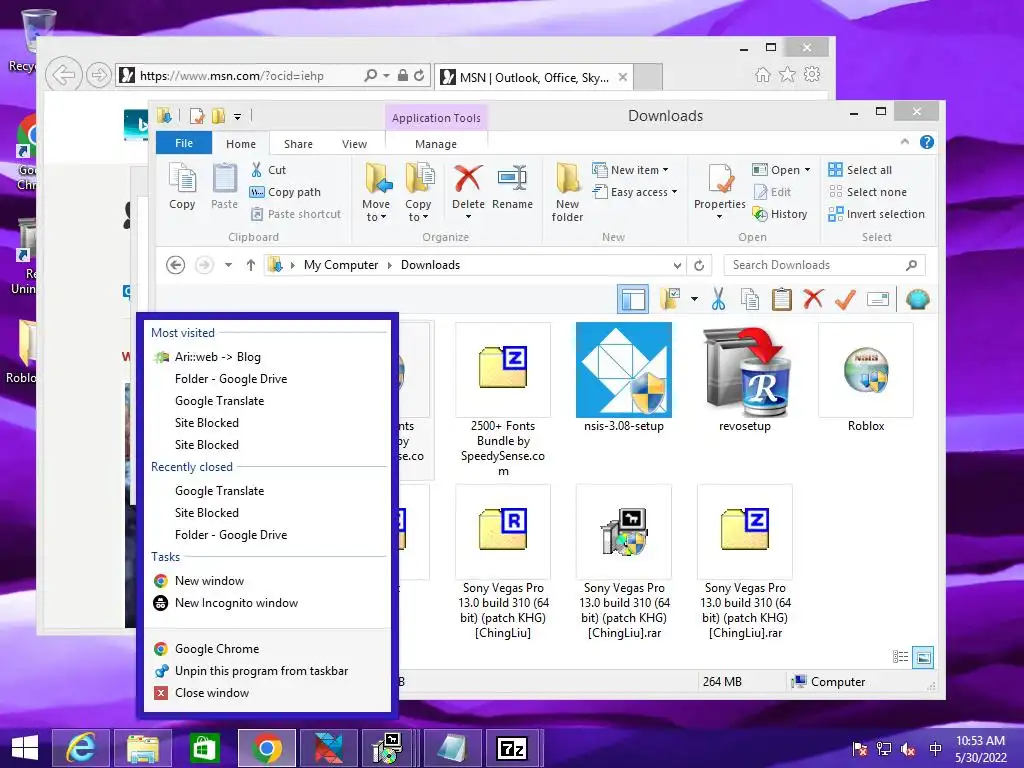Click the Properties icon in the ribbon

pos(720,178)
